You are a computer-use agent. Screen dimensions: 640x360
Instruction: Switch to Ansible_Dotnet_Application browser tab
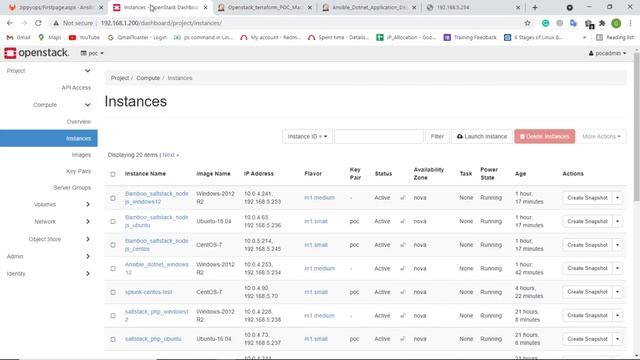tap(369, 7)
